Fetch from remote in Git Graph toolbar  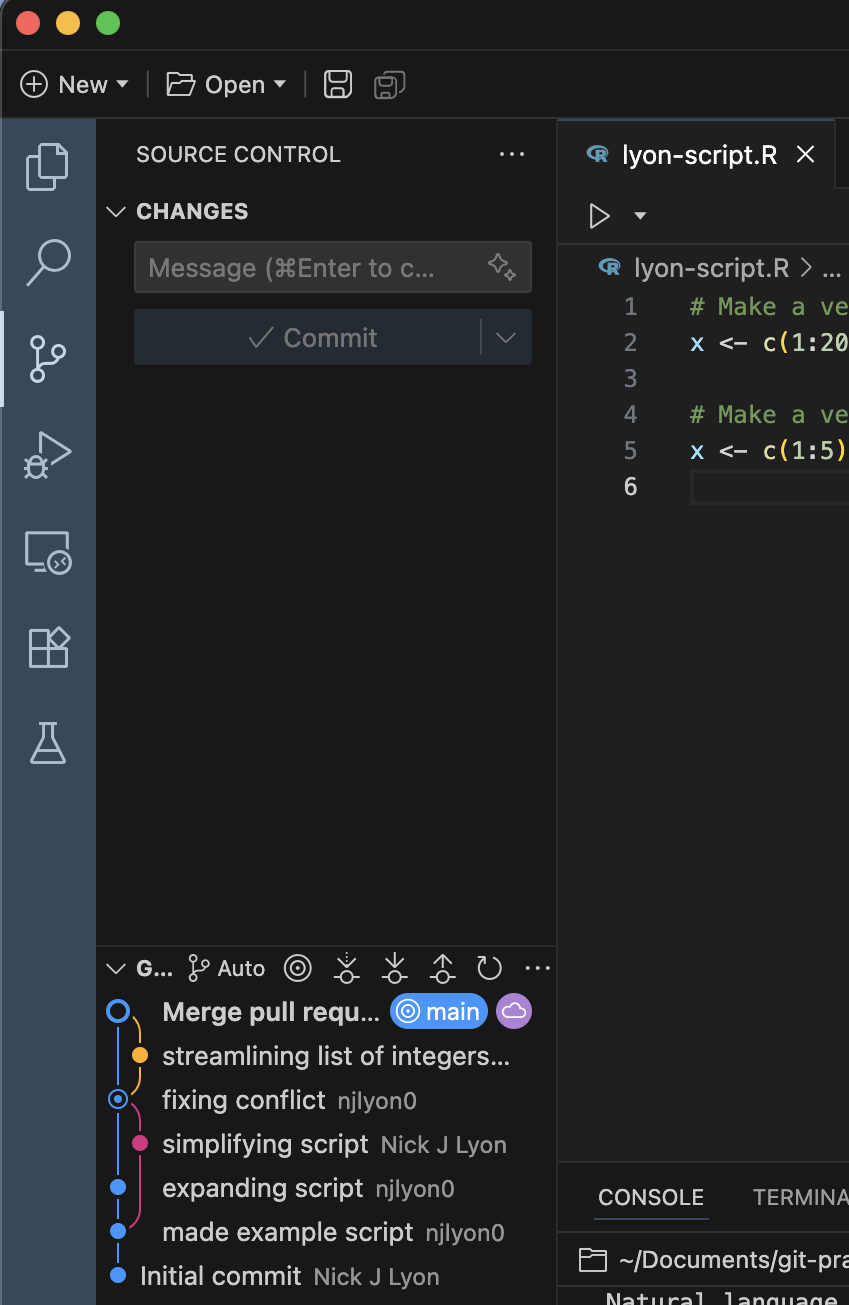[x=346, y=968]
